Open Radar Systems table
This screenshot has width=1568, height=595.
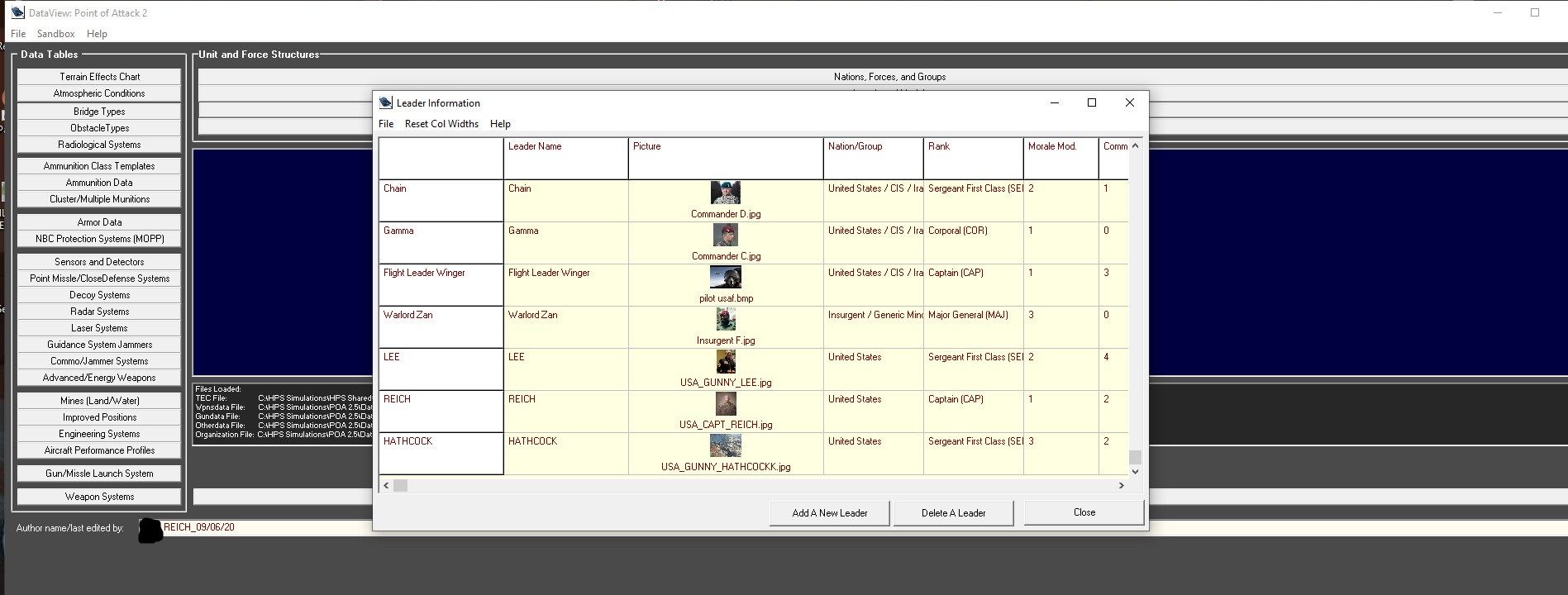point(99,312)
